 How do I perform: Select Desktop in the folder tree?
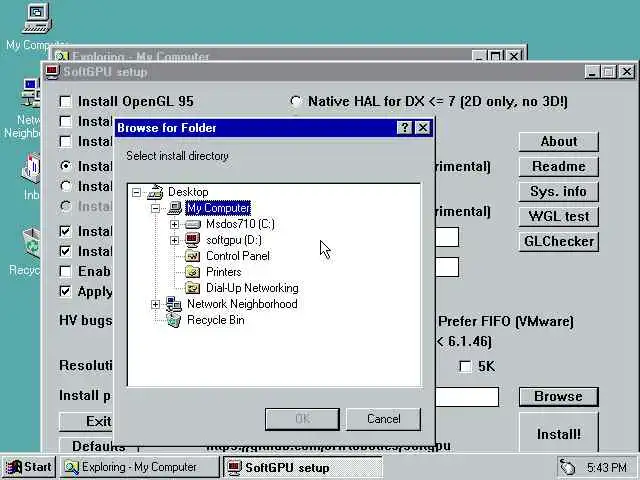(x=188, y=192)
